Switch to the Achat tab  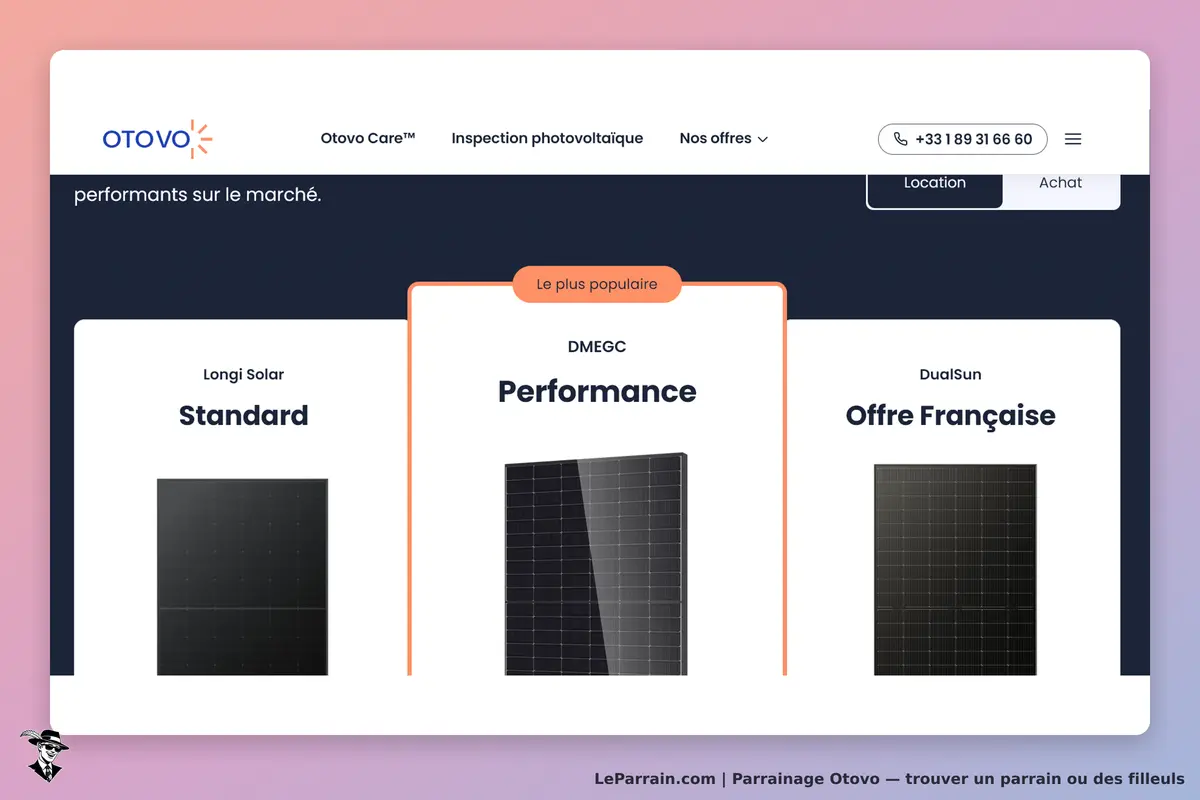point(1060,188)
